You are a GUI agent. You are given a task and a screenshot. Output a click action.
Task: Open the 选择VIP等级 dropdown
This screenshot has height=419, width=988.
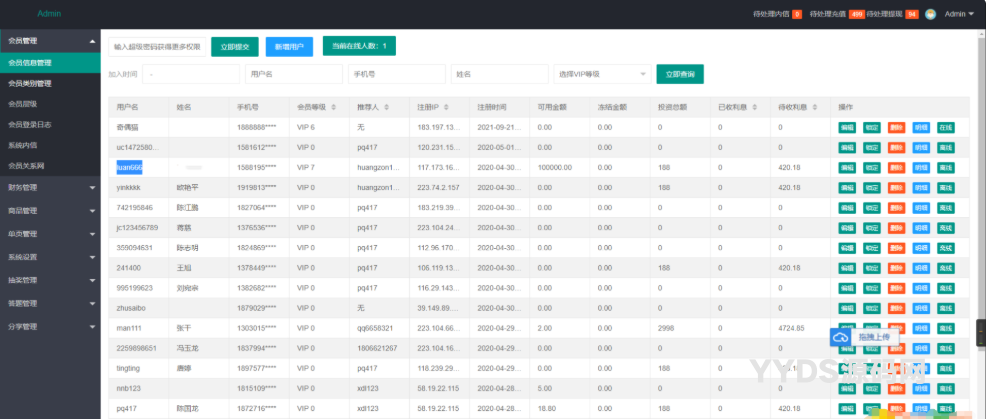[602, 74]
